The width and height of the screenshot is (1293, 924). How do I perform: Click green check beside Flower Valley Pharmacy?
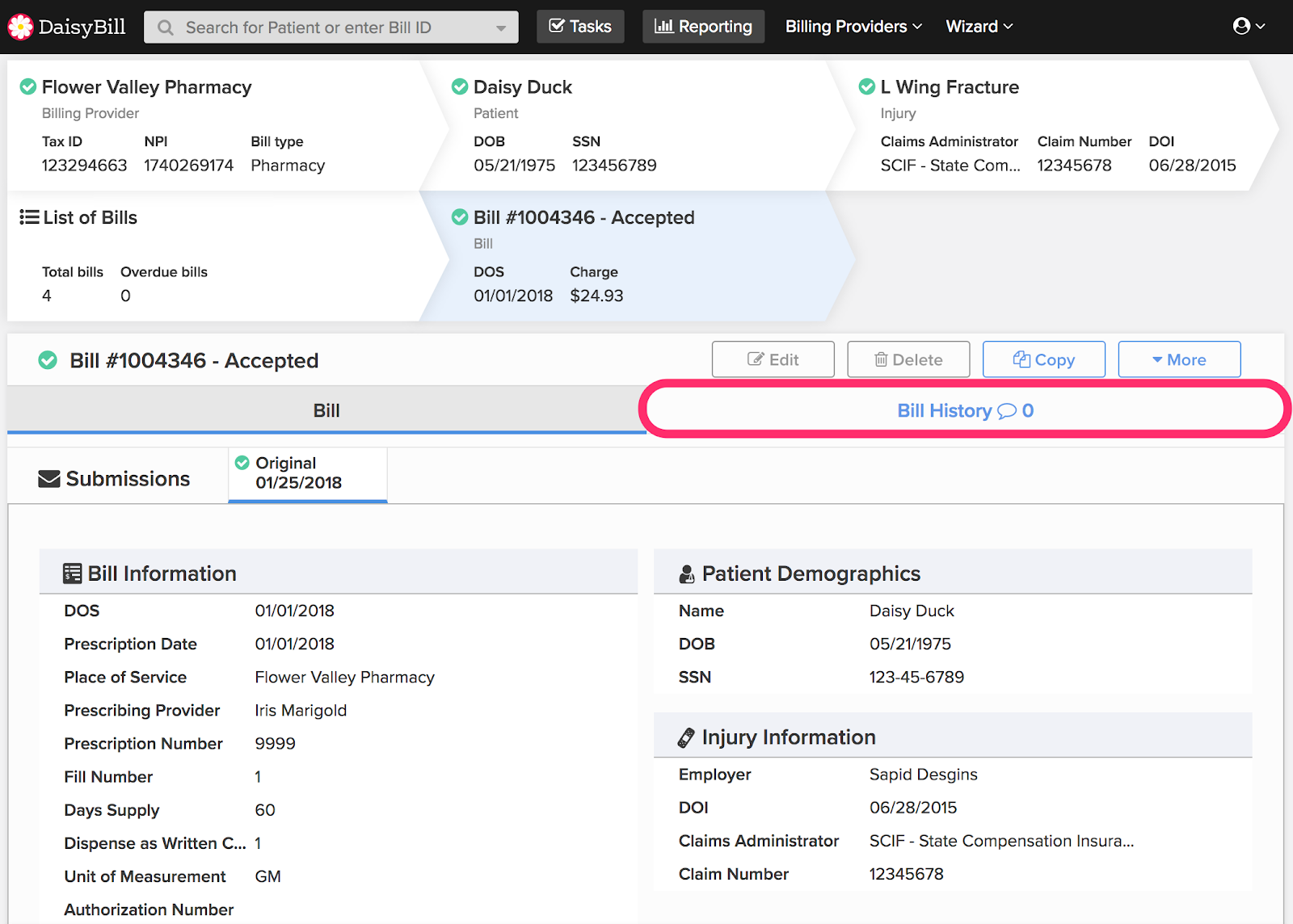coord(28,86)
